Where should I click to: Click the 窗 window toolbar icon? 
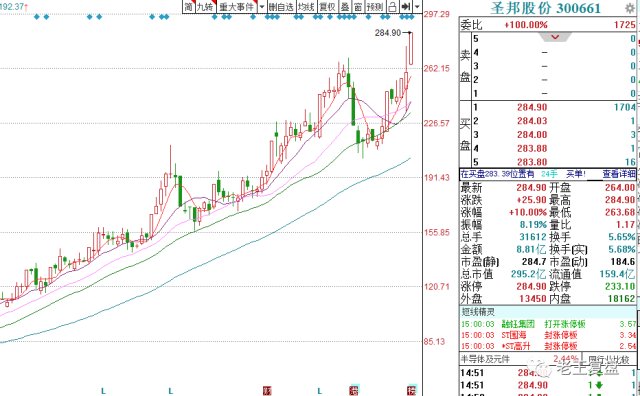point(358,7)
